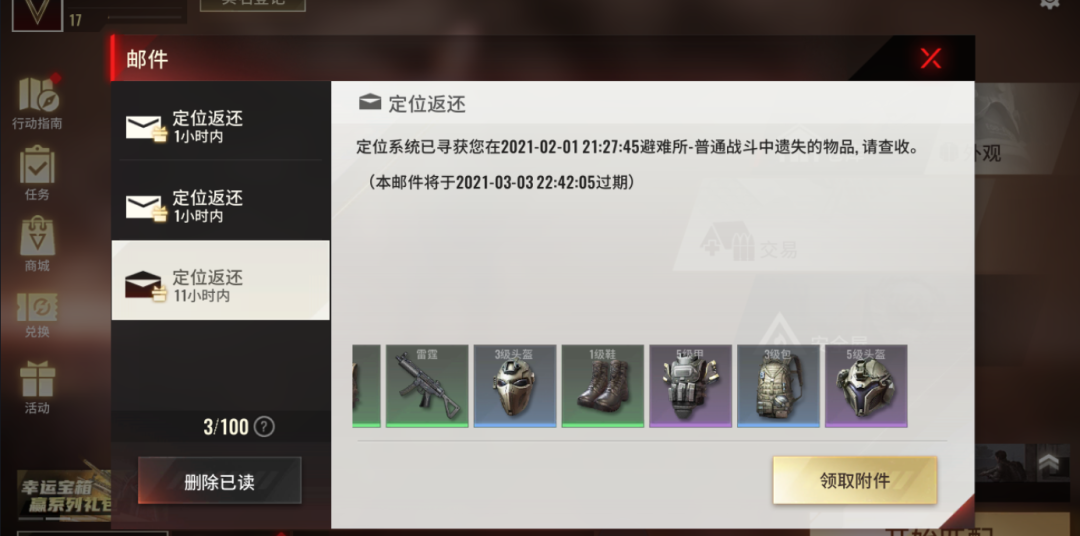Select the 5级甲 armor vest attachment
Image resolution: width=1080 pixels, height=536 pixels.
[x=690, y=386]
